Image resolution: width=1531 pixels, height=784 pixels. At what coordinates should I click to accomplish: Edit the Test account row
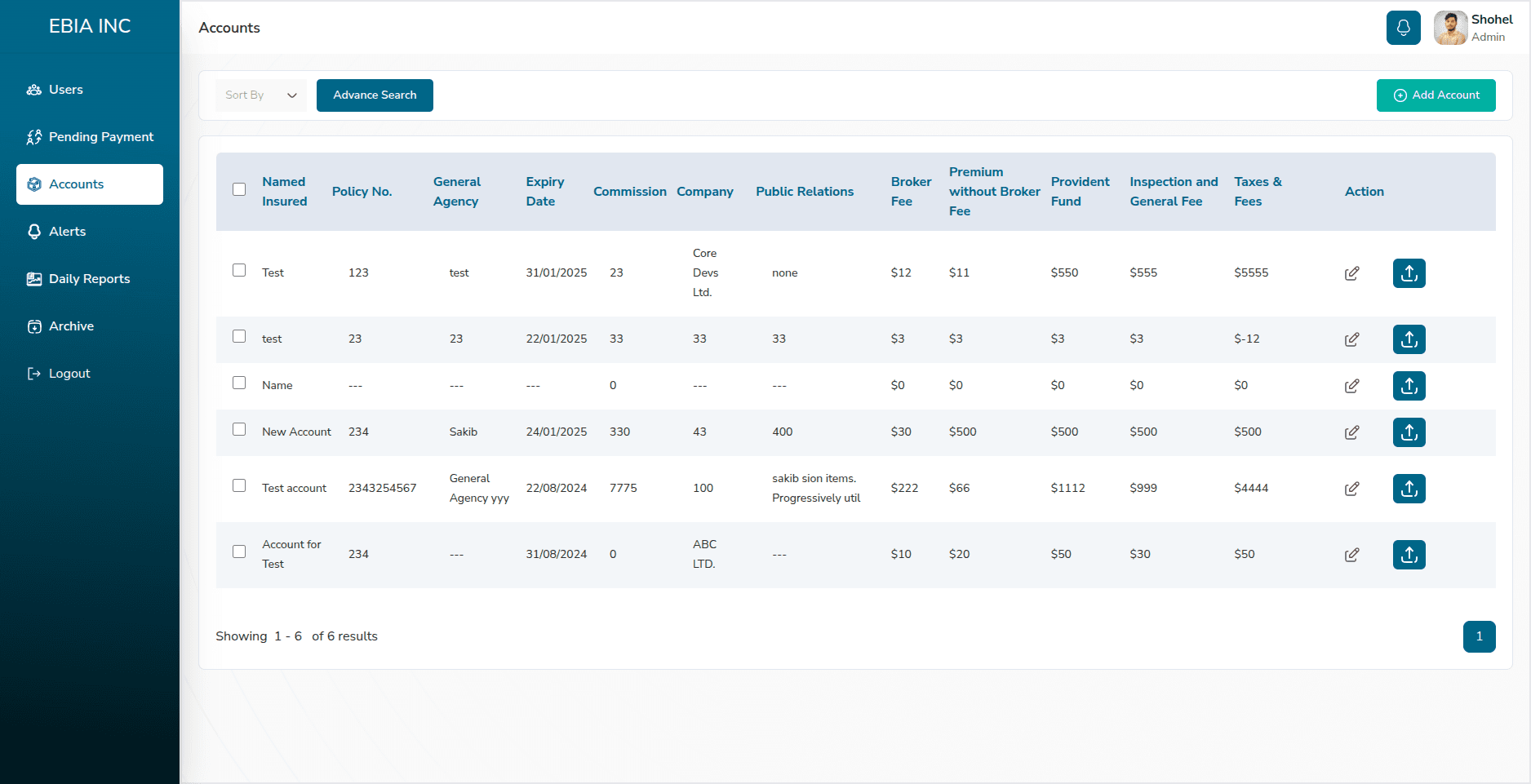pos(1351,489)
